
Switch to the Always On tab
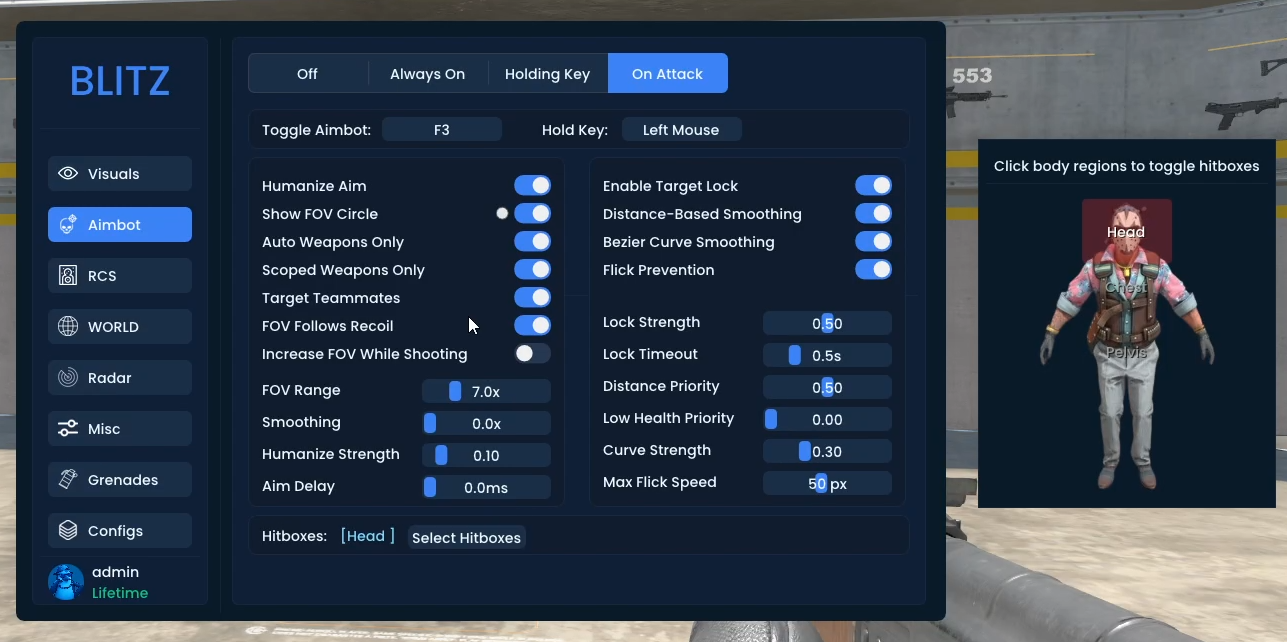tap(427, 73)
